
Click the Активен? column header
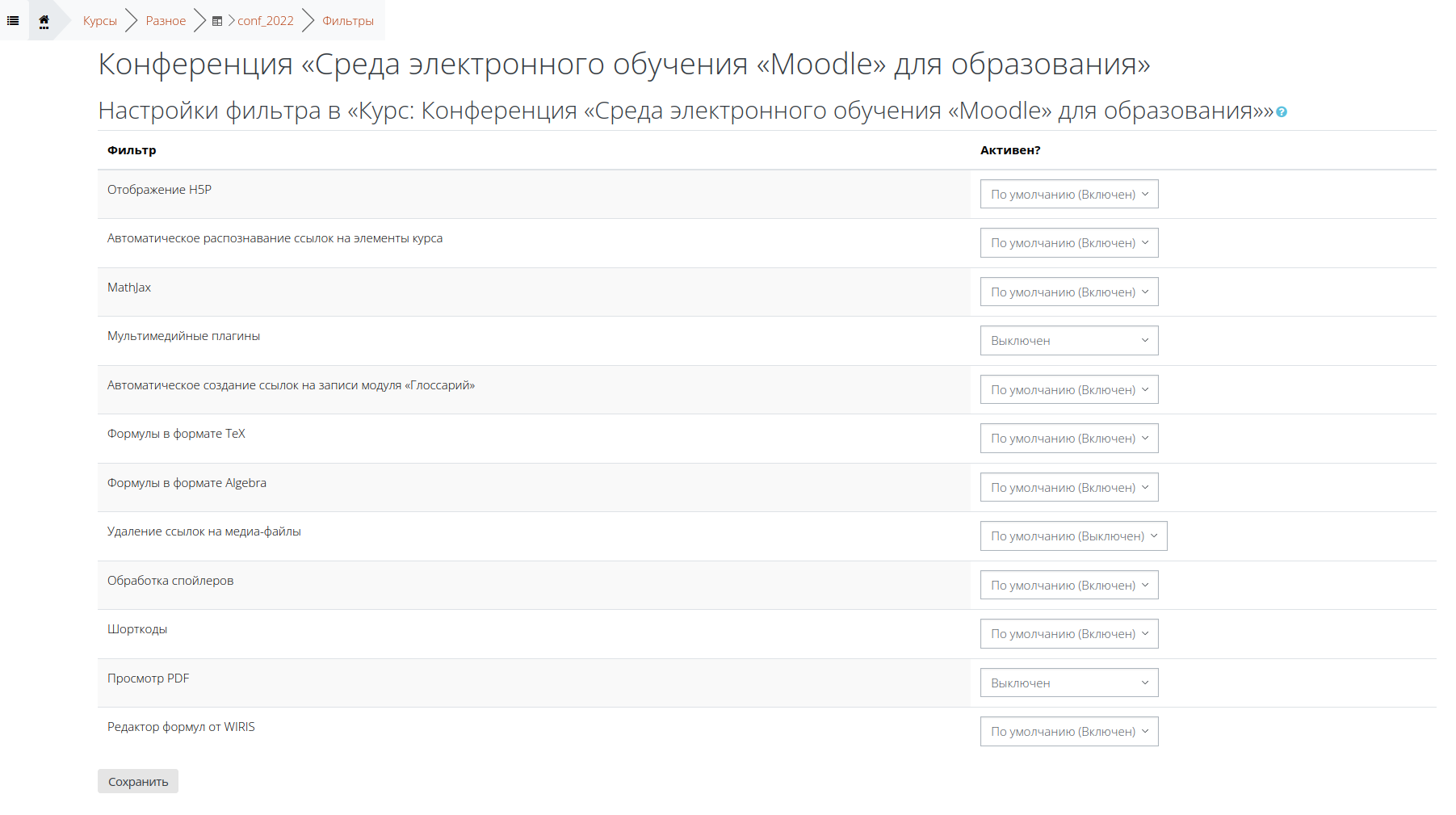click(1010, 150)
